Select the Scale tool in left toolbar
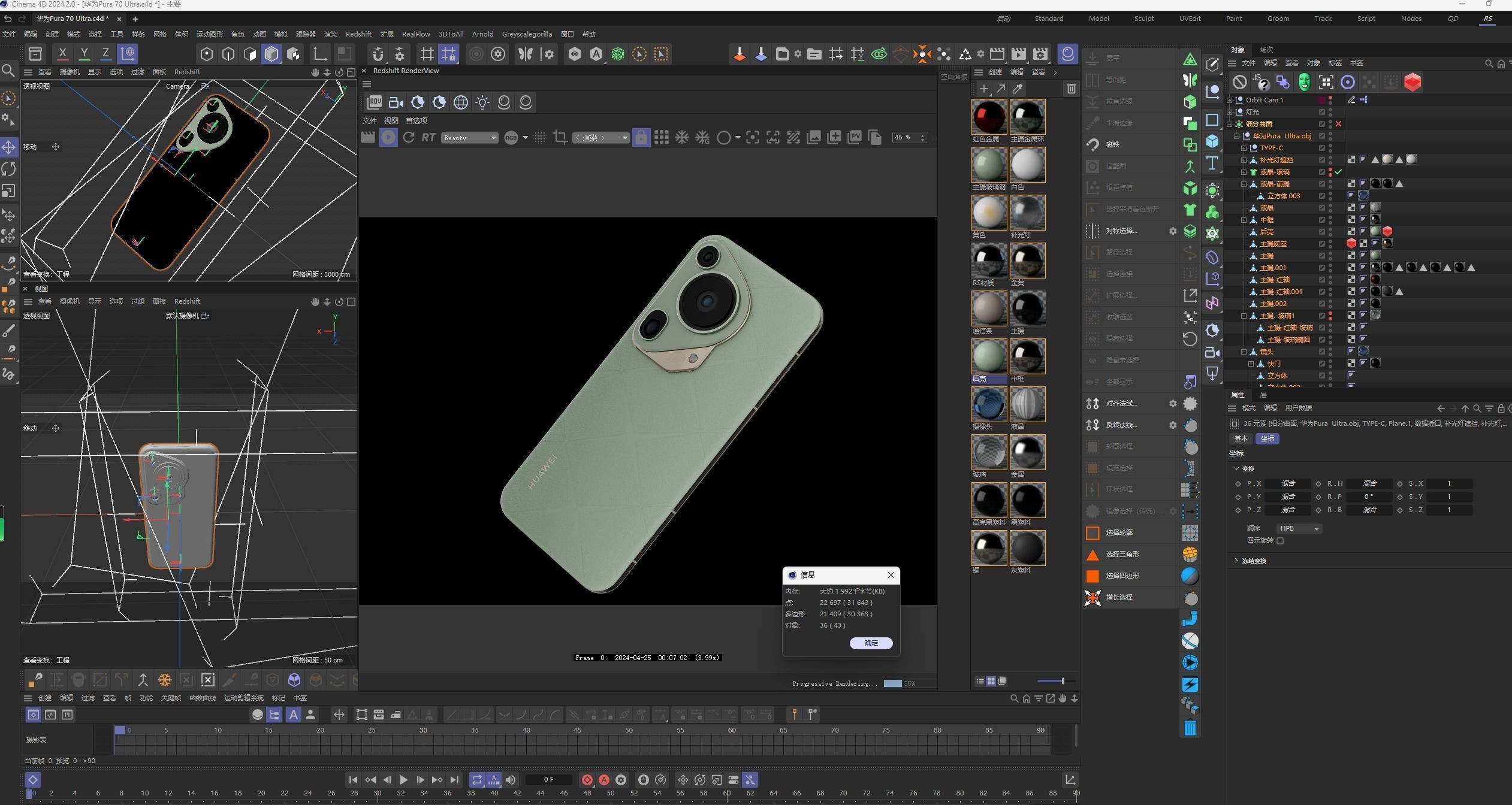 point(8,191)
